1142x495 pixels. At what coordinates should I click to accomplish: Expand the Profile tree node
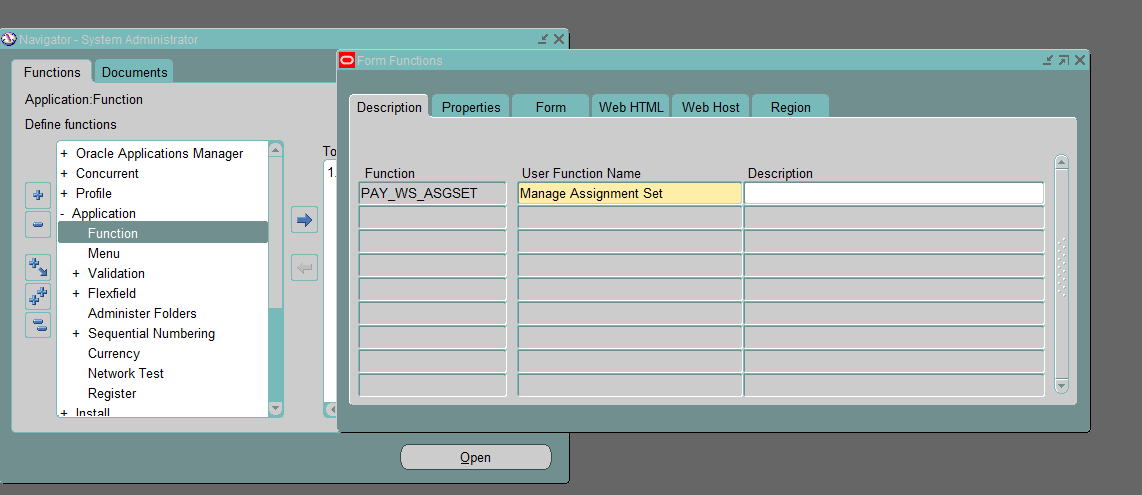[64, 194]
